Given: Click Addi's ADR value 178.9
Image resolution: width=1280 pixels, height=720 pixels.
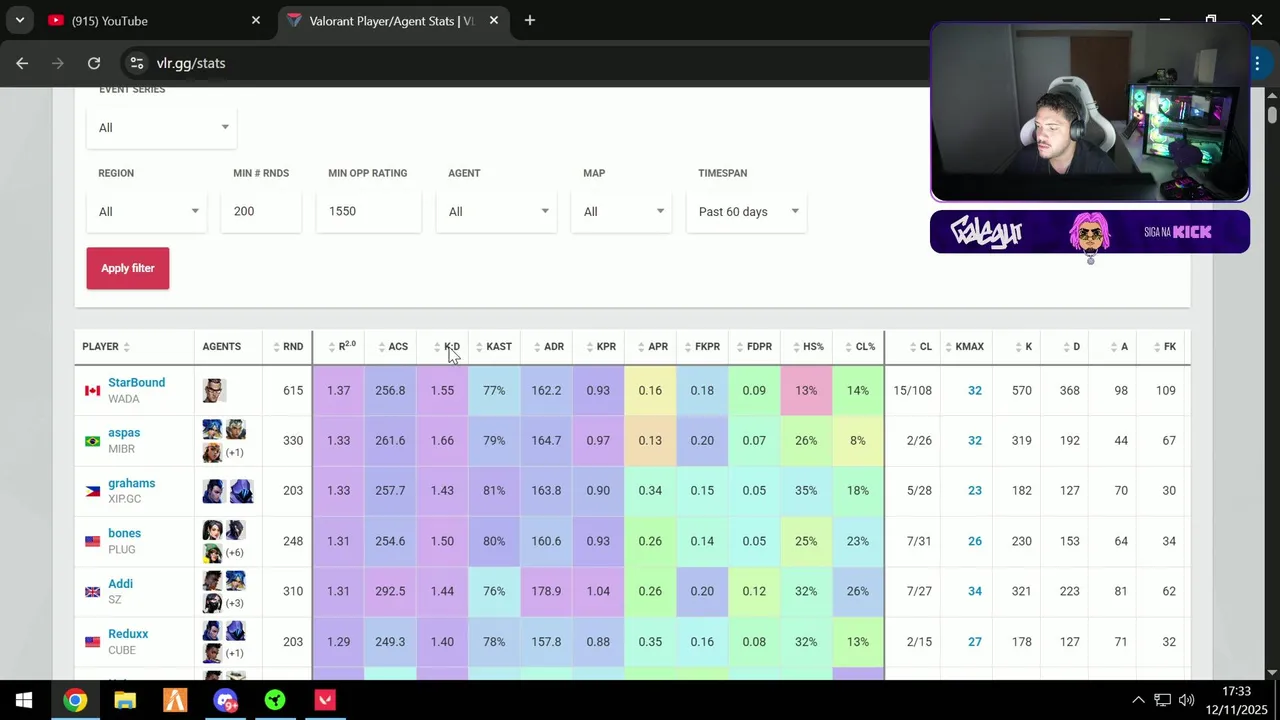Looking at the screenshot, I should (546, 592).
